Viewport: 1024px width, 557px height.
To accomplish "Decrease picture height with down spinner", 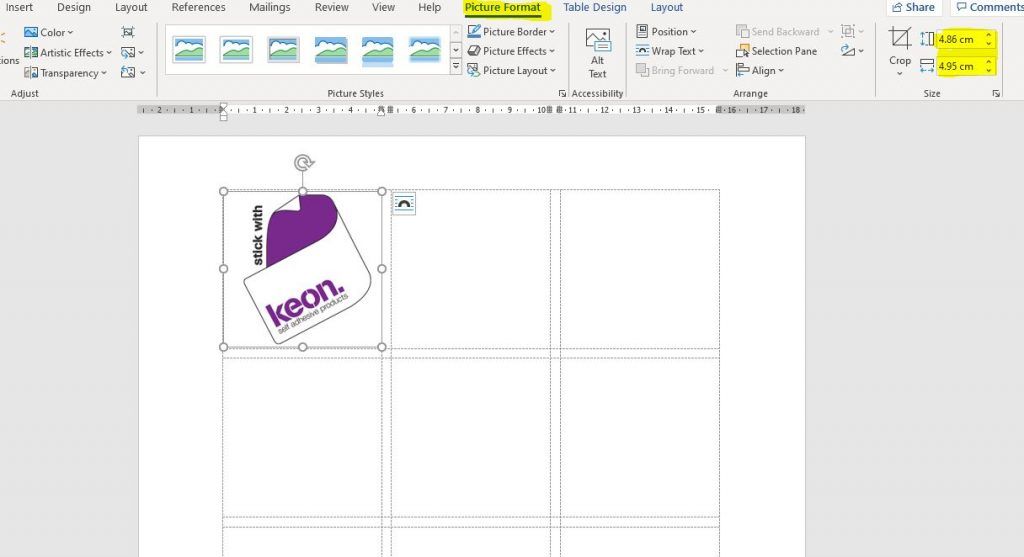I will (989, 43).
